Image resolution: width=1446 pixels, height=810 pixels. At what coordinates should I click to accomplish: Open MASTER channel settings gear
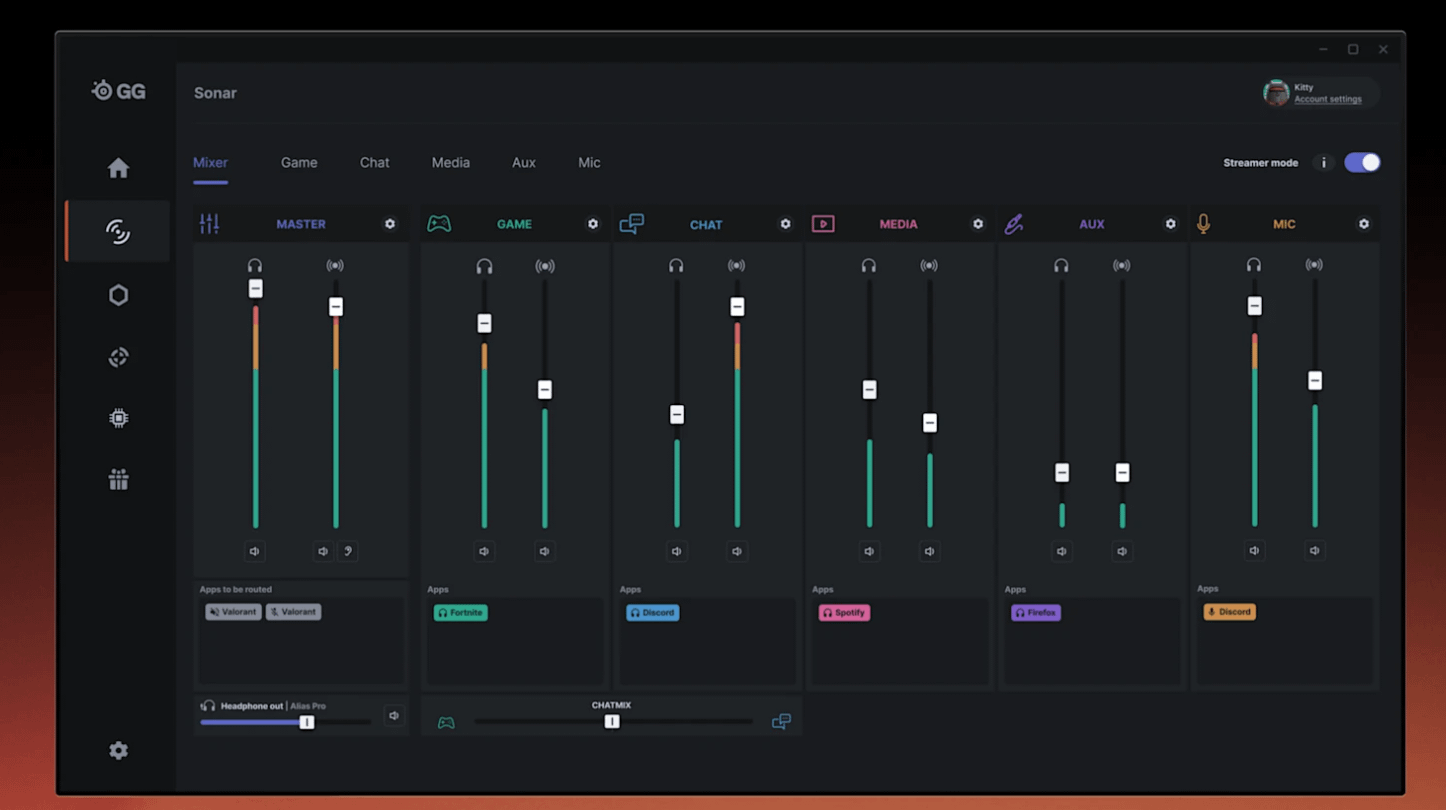pos(389,224)
